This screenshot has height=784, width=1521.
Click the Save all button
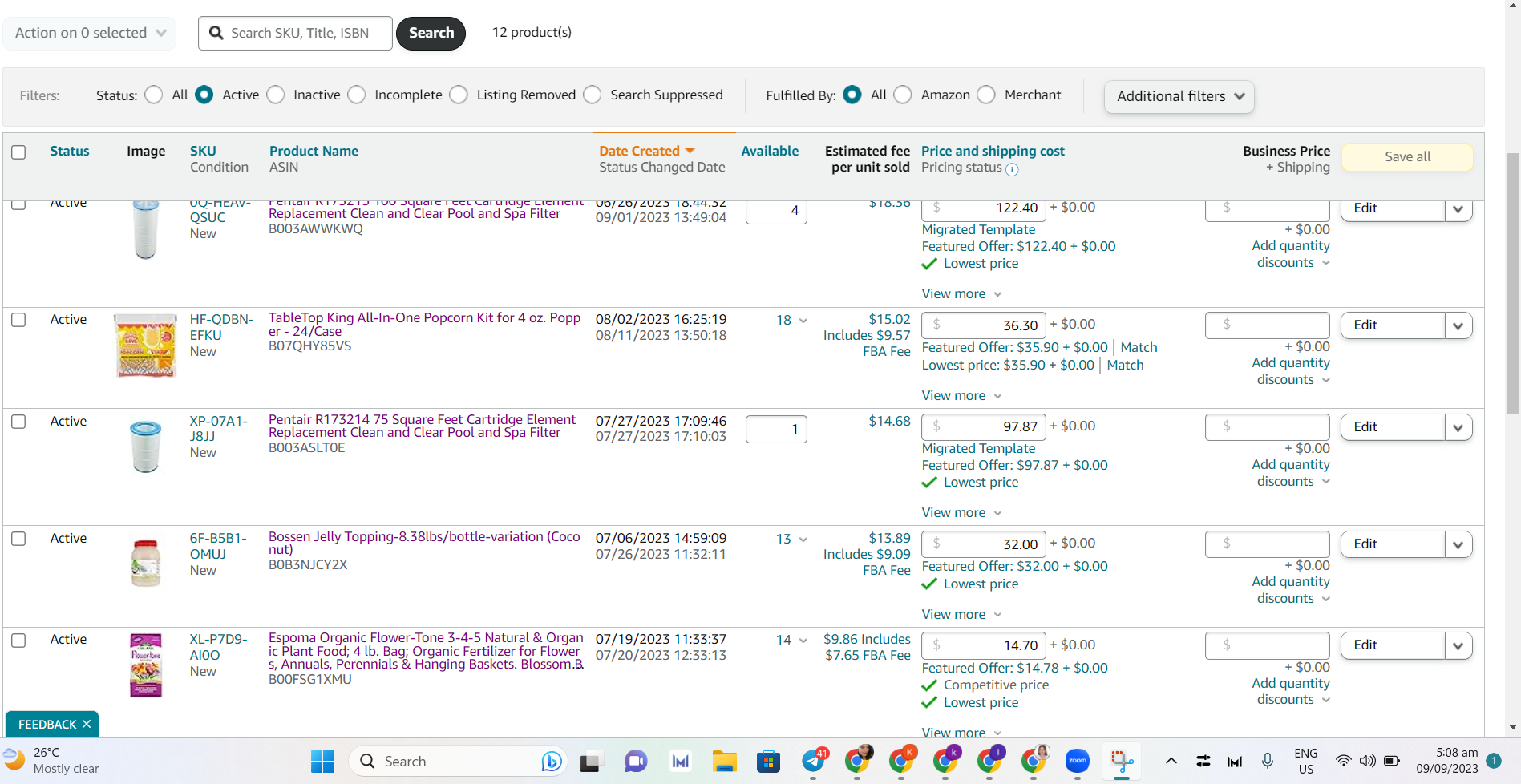click(1407, 157)
